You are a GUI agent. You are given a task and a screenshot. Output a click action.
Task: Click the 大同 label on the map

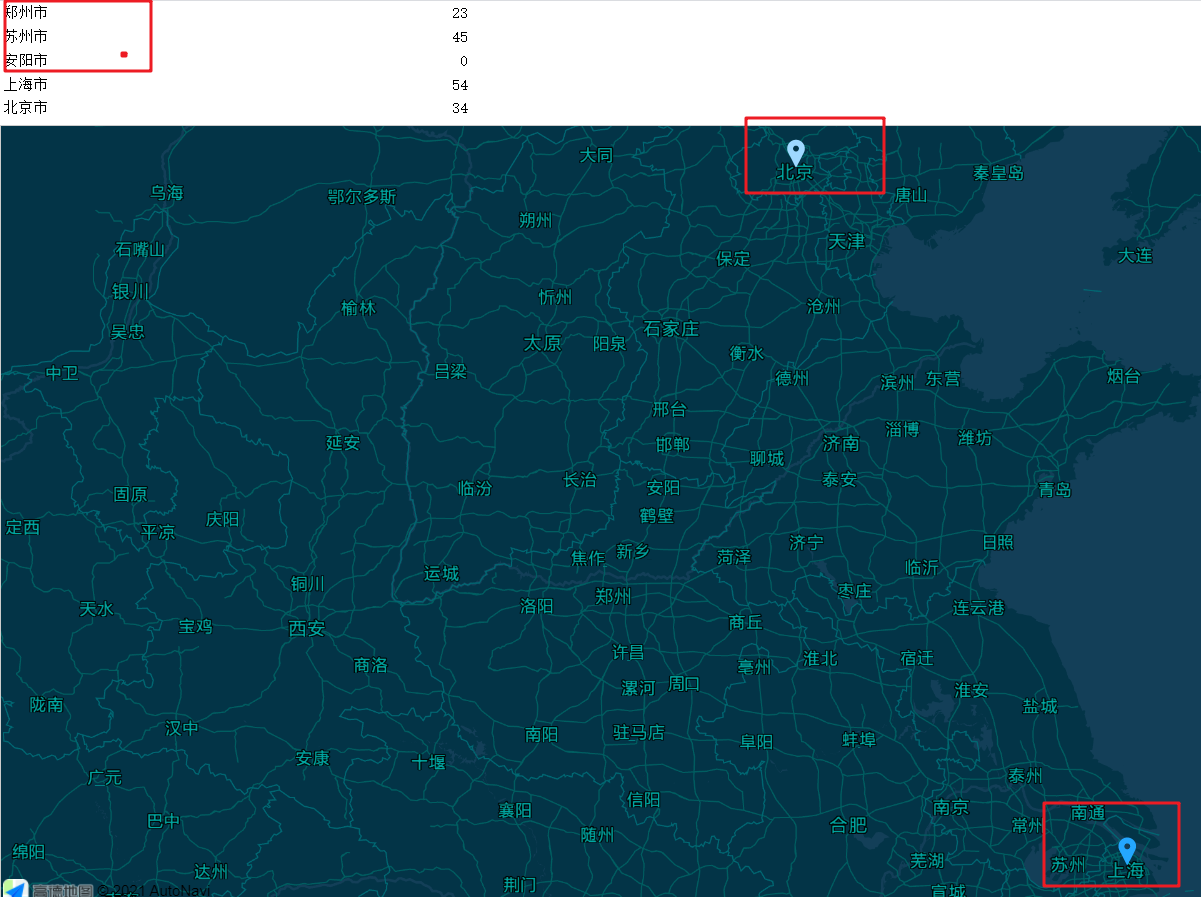click(597, 155)
